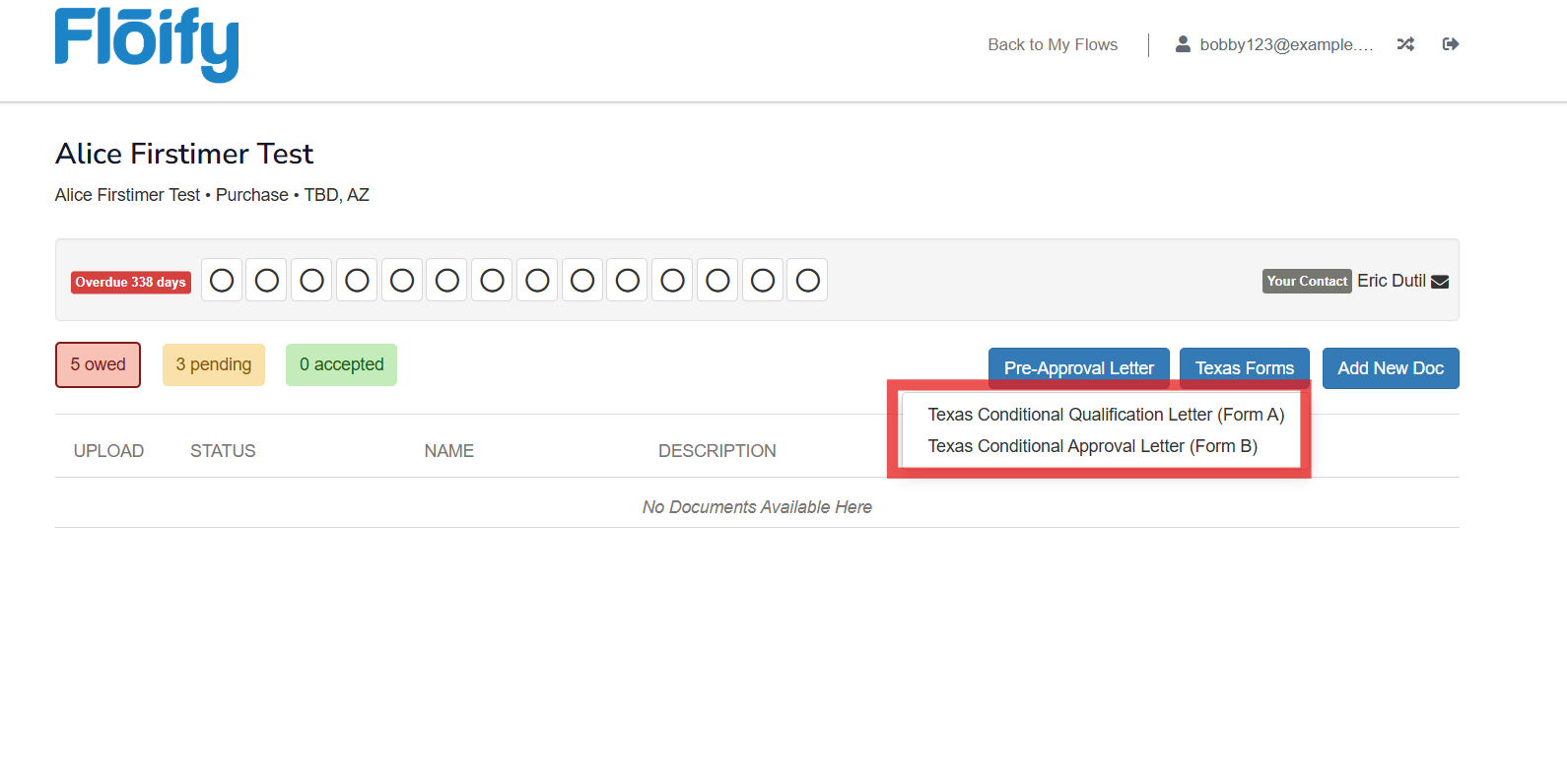Image resolution: width=1567 pixels, height=784 pixels.
Task: Select the tenth milestone circle
Action: (x=628, y=281)
